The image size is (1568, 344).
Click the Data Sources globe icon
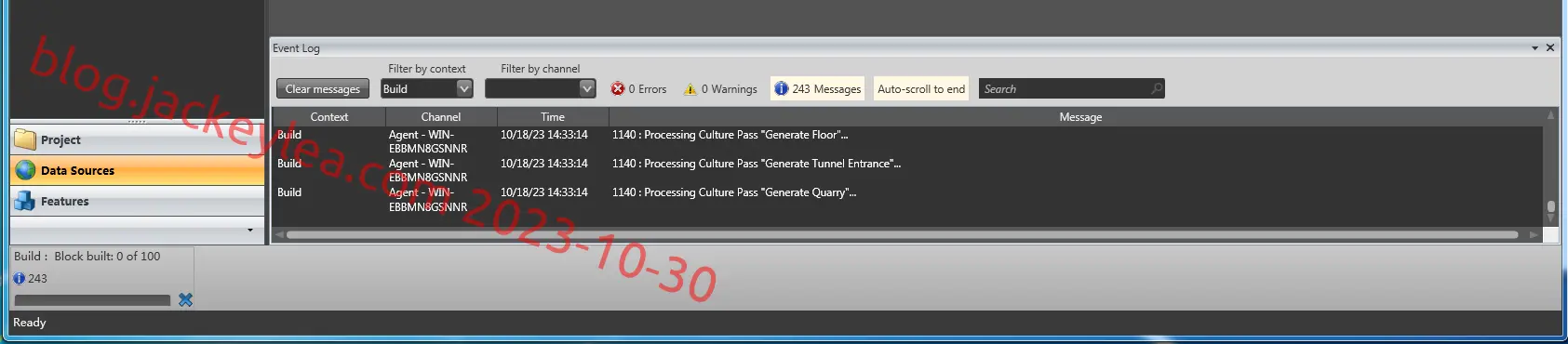(x=25, y=170)
